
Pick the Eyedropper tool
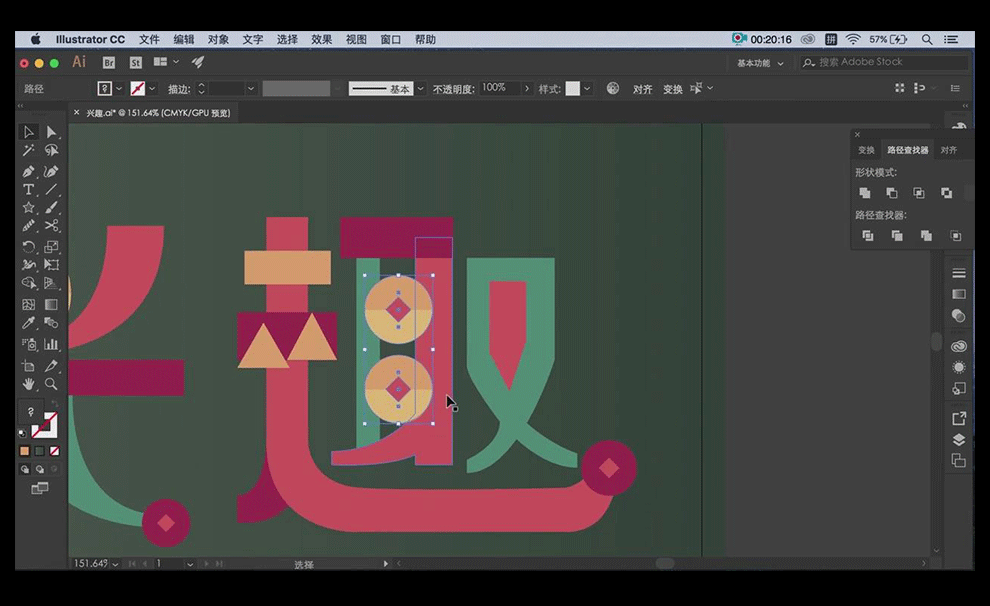tap(28, 323)
